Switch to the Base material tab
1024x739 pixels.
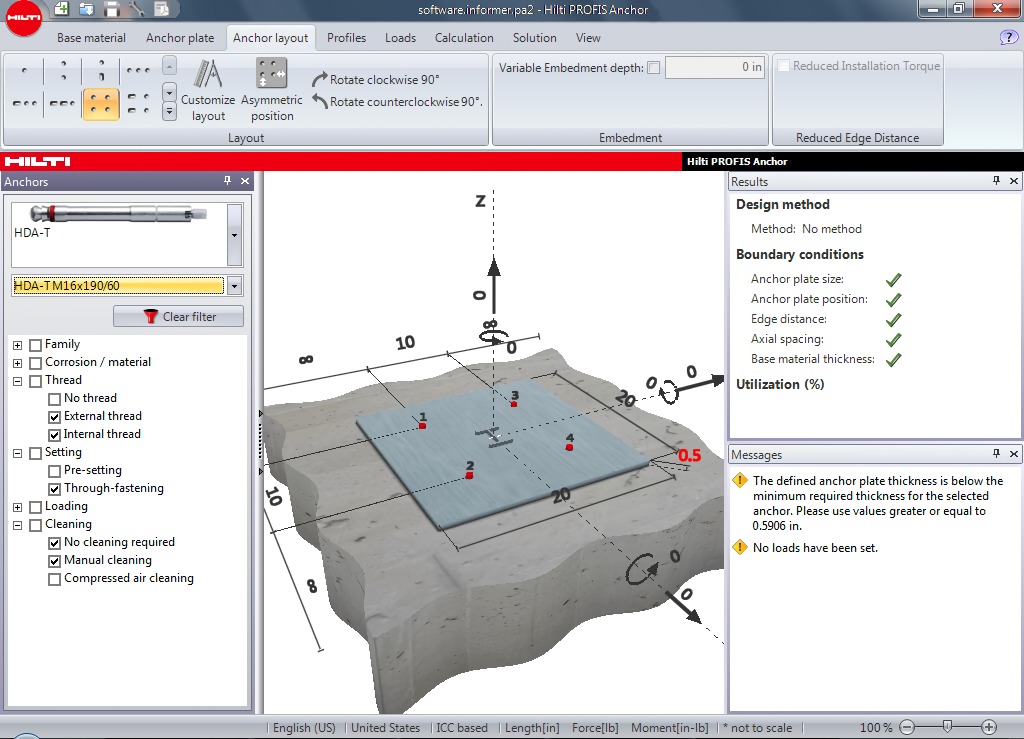91,38
